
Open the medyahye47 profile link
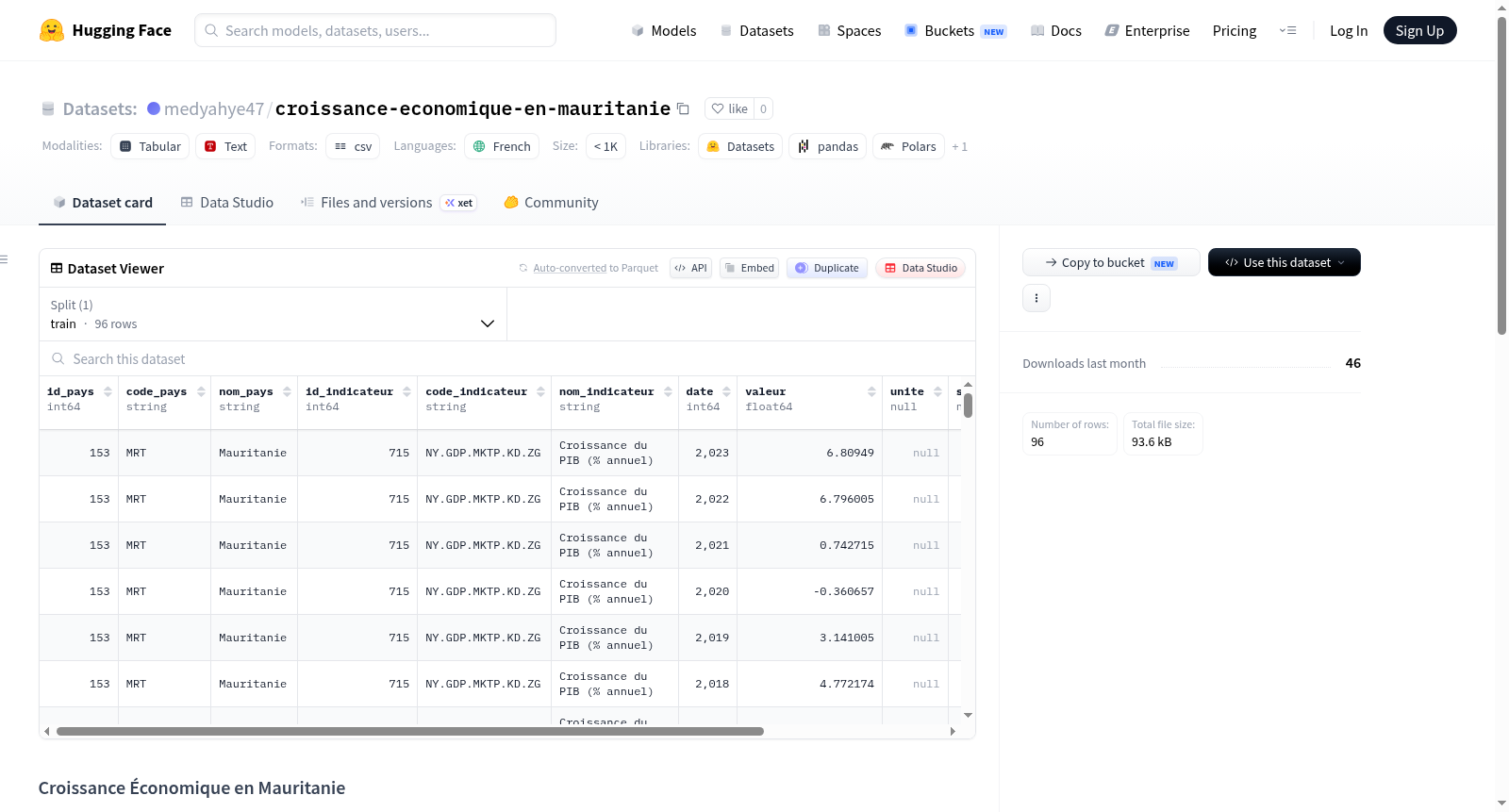[x=214, y=108]
